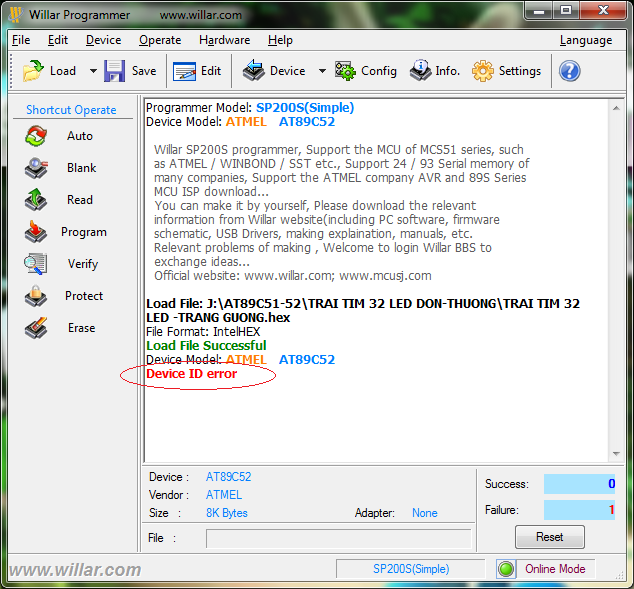Click the Willar Programmer title bar logo
The width and height of the screenshot is (634, 589).
click(16, 15)
